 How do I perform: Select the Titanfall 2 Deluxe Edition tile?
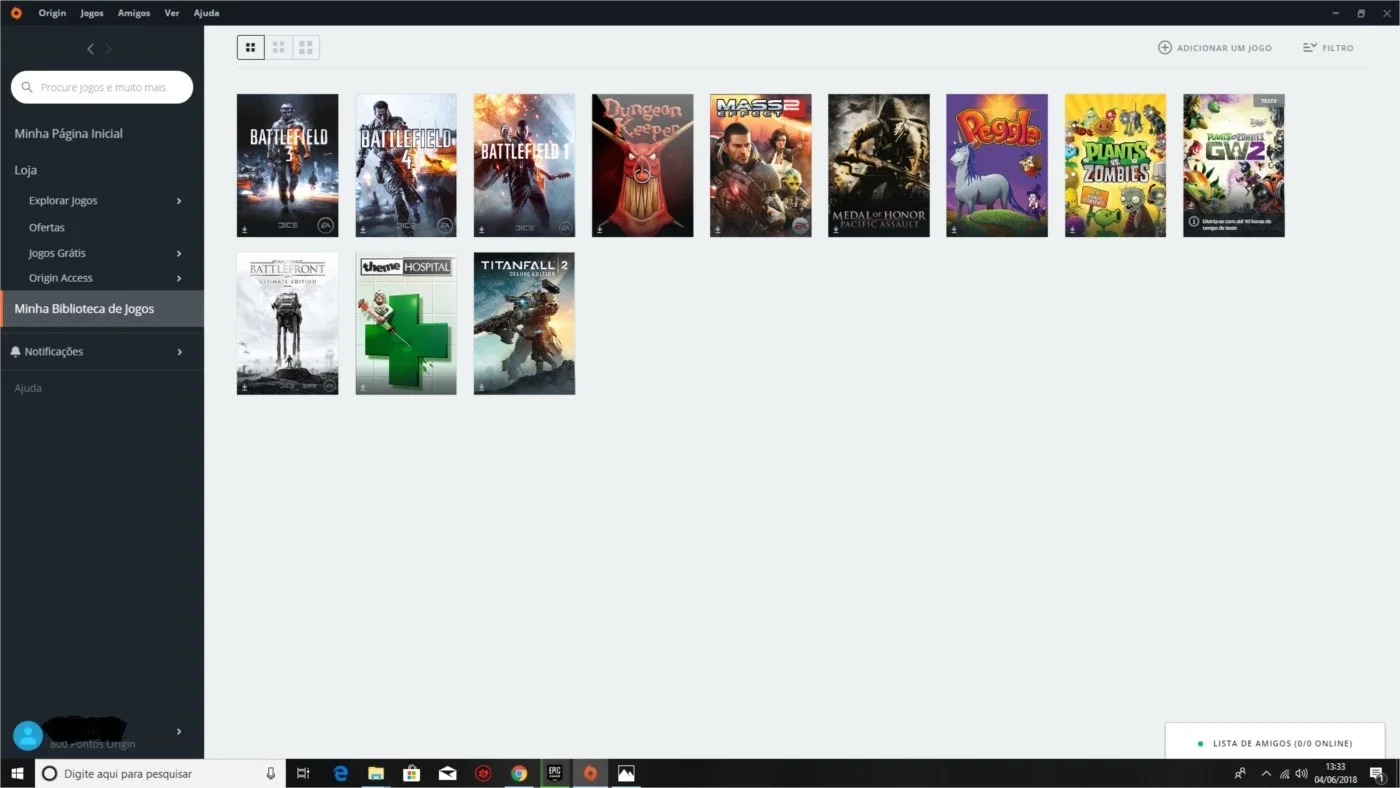(524, 323)
